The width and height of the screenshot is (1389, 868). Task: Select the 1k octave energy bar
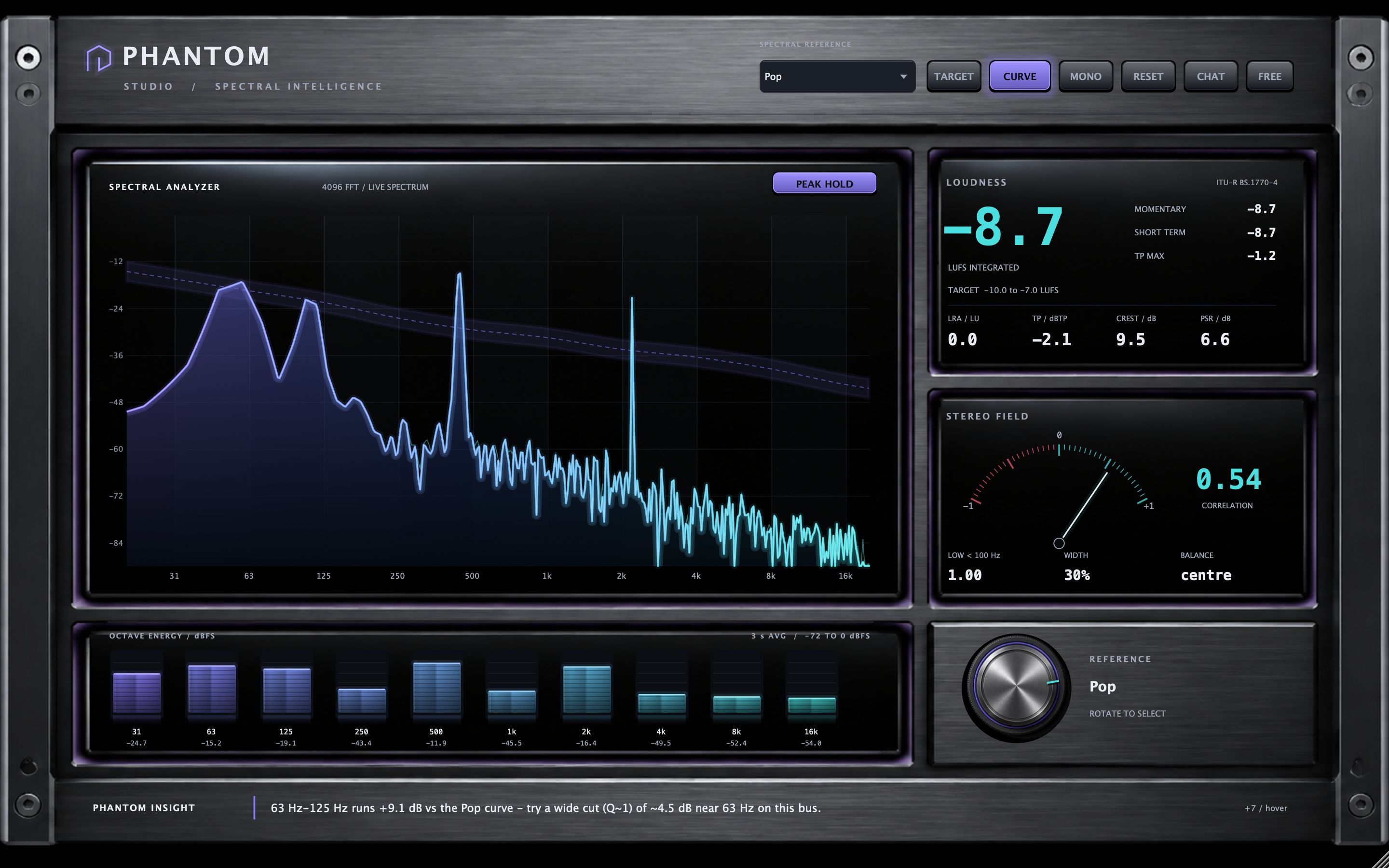pos(511,702)
